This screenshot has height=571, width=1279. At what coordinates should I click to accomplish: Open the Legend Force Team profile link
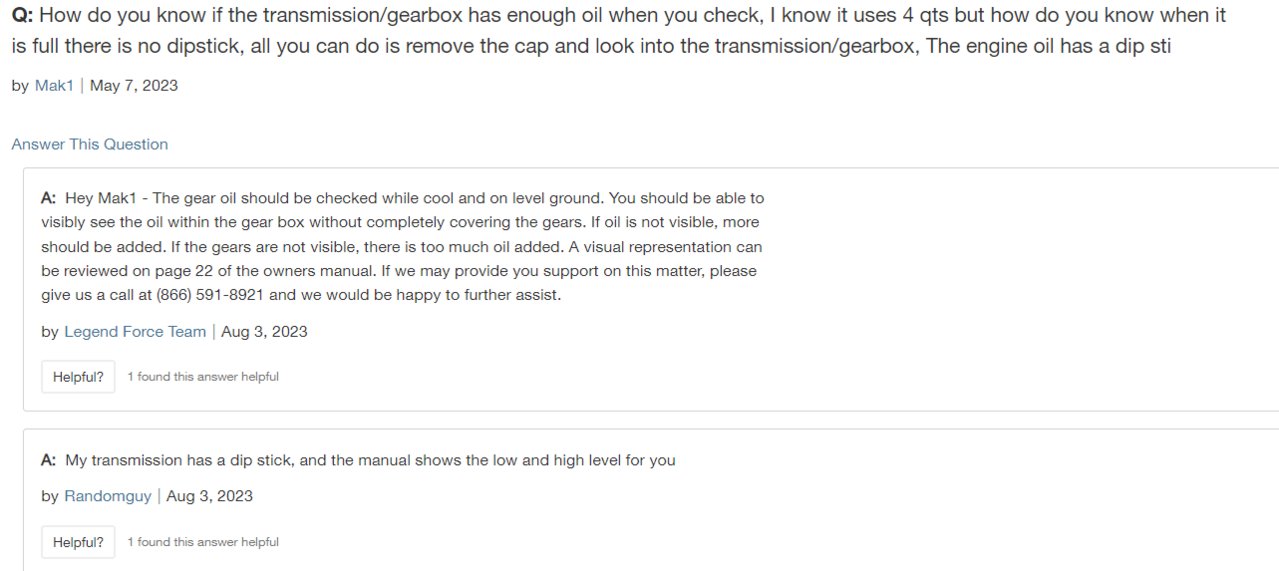[135, 331]
